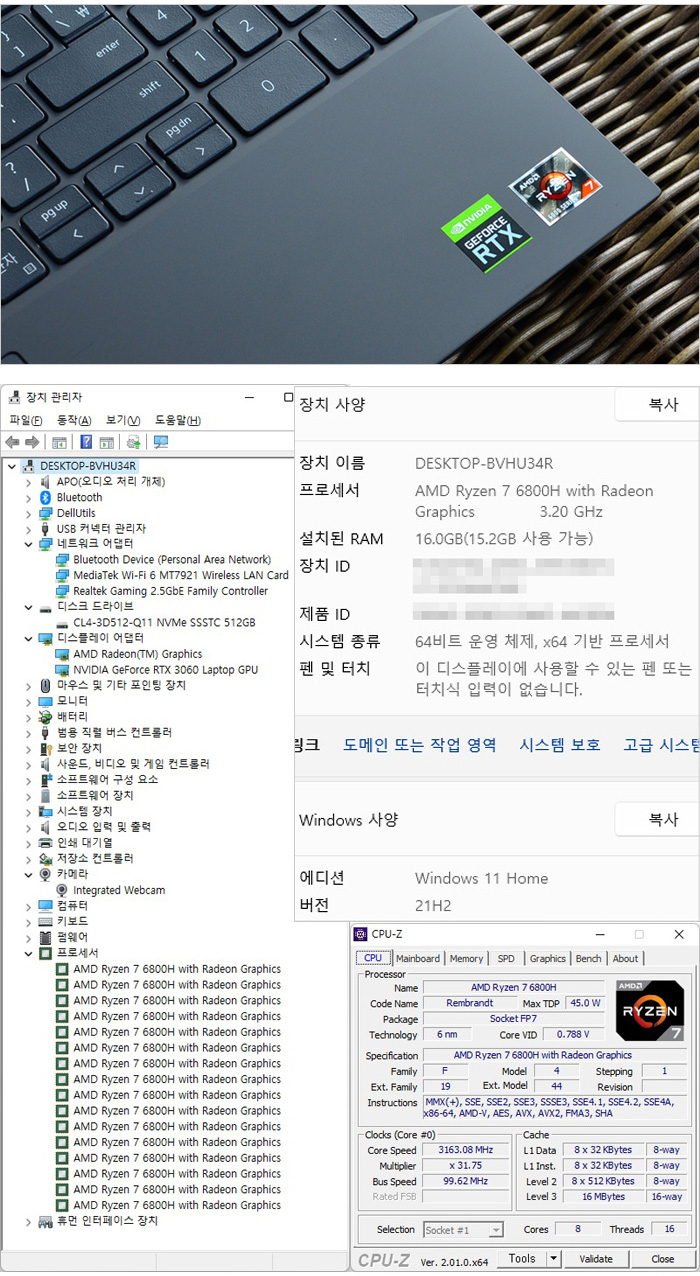Click the MediaTek Wi-Fi 6 adapter icon
This screenshot has width=700, height=1276.
[x=63, y=575]
